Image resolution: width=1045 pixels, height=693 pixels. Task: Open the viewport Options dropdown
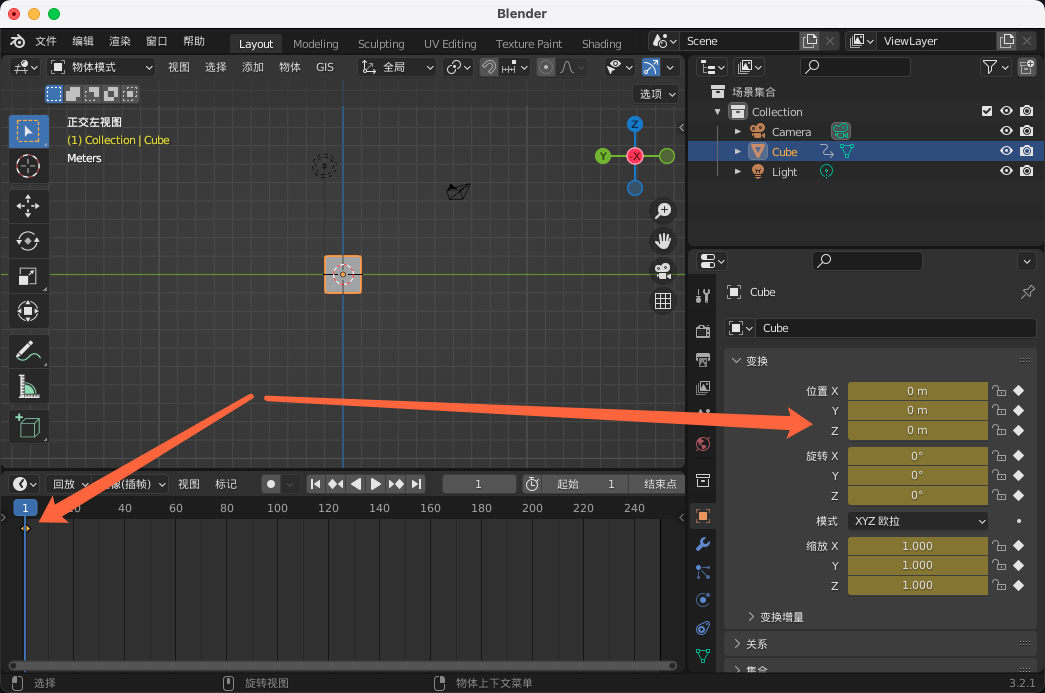point(657,94)
